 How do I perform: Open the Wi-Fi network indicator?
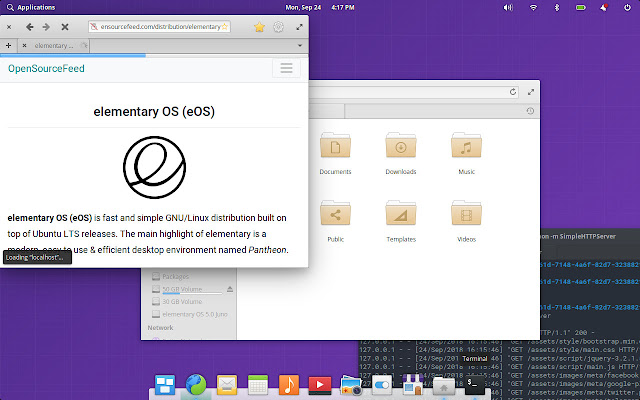(533, 7)
